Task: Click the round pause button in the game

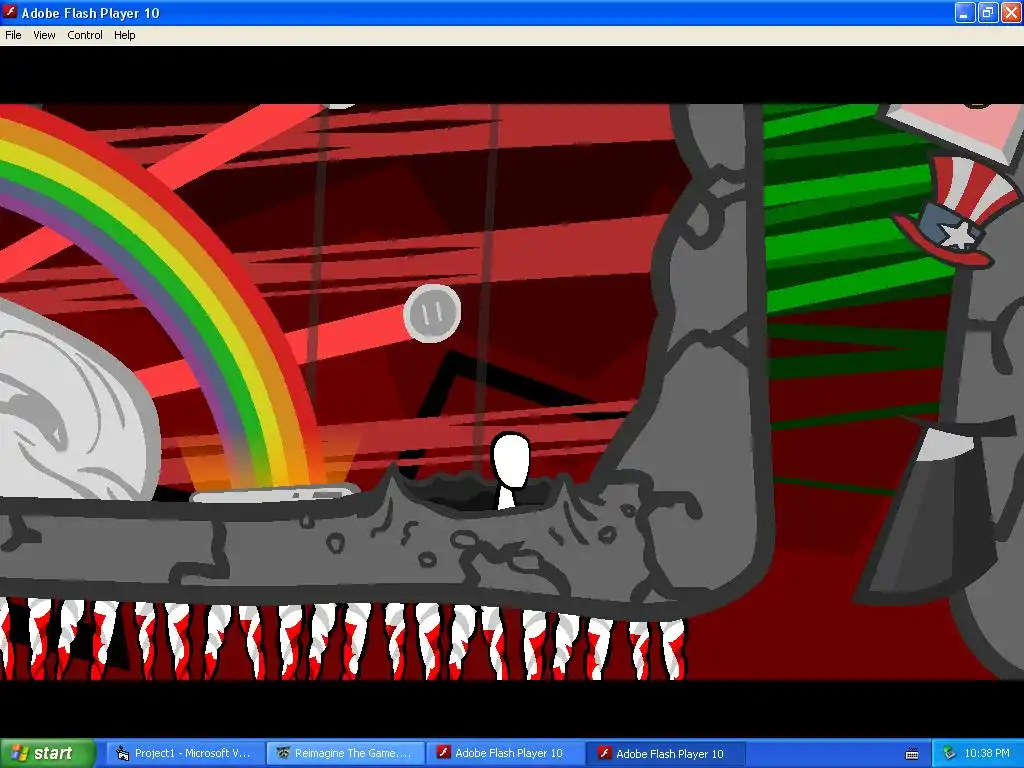Action: click(x=432, y=313)
